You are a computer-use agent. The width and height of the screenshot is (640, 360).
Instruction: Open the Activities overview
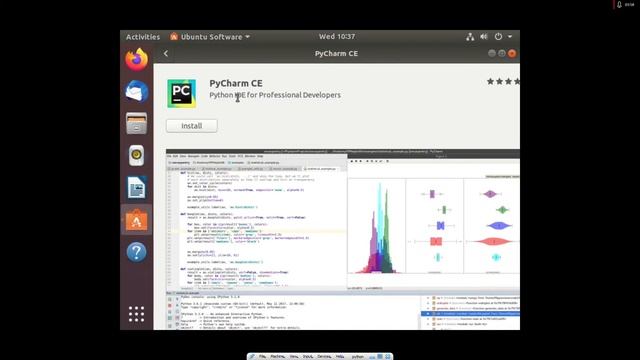point(143,37)
